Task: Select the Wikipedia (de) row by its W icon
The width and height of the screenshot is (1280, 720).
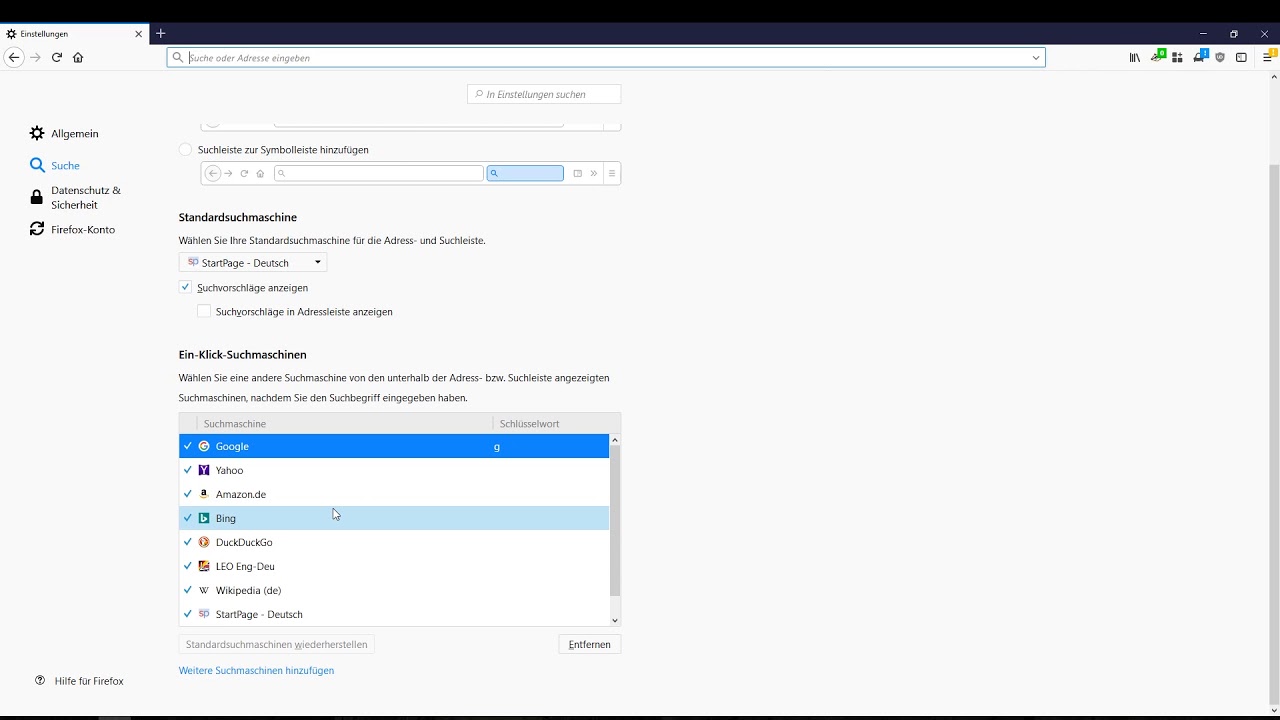Action: click(204, 590)
